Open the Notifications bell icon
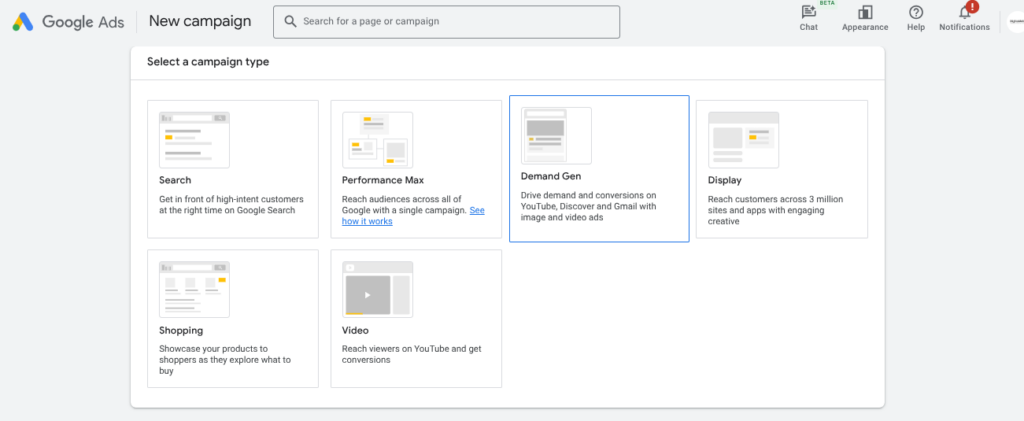Image resolution: width=1024 pixels, height=421 pixels. pos(965,12)
